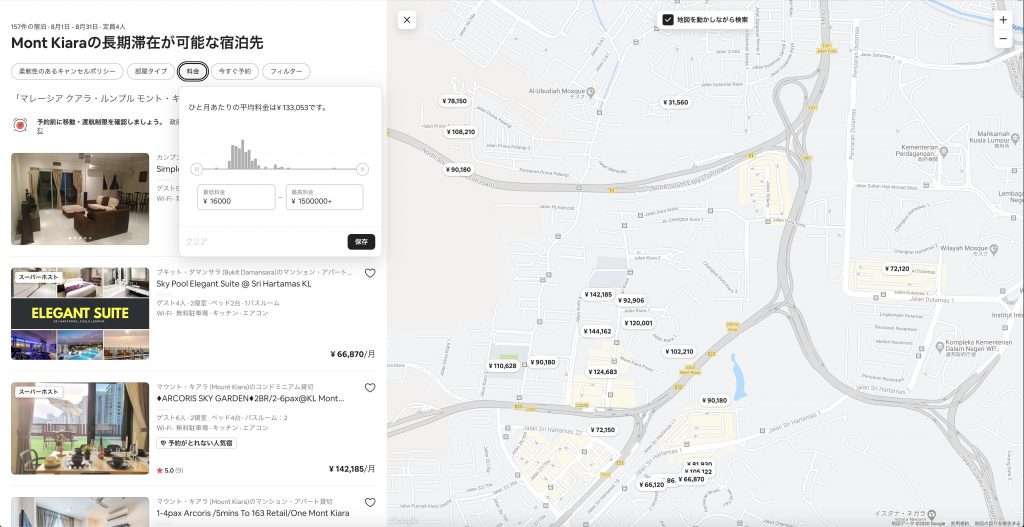
Task: Select the ¥110,628 map price marker
Action: 502,366
